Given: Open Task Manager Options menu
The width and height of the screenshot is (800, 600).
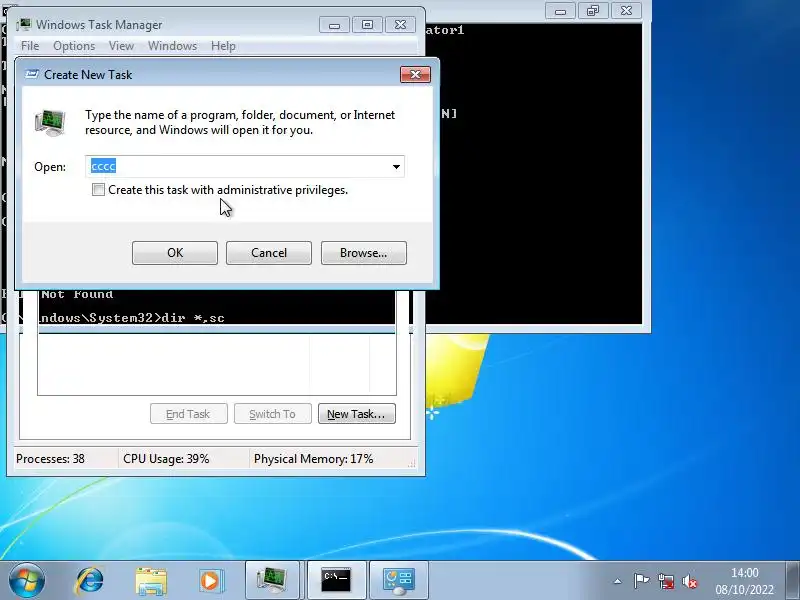Looking at the screenshot, I should tap(74, 46).
